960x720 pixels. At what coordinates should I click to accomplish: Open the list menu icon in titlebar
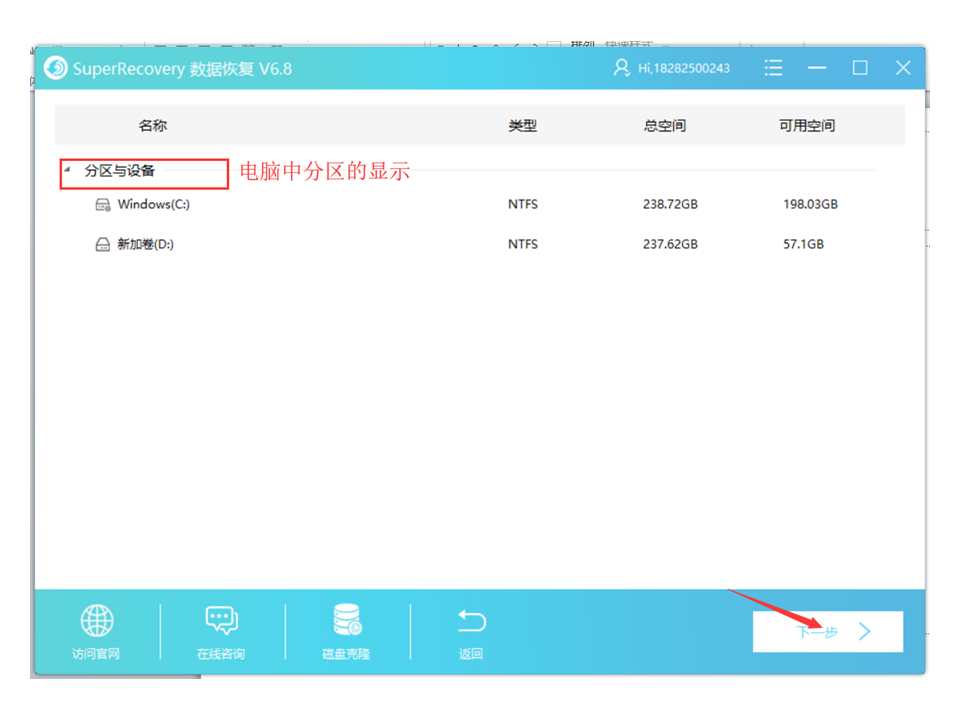[773, 67]
